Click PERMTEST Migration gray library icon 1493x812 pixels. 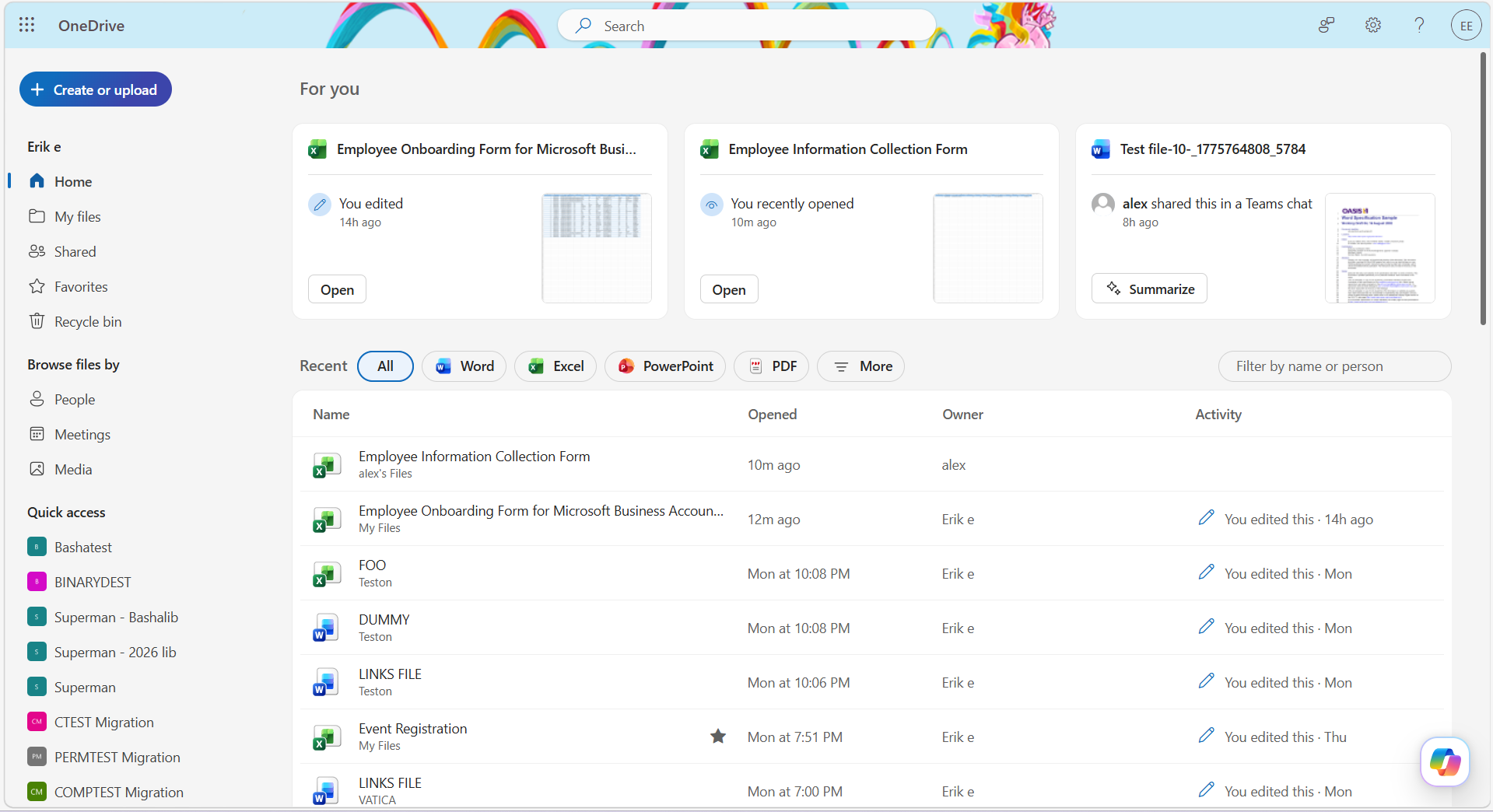click(x=37, y=757)
